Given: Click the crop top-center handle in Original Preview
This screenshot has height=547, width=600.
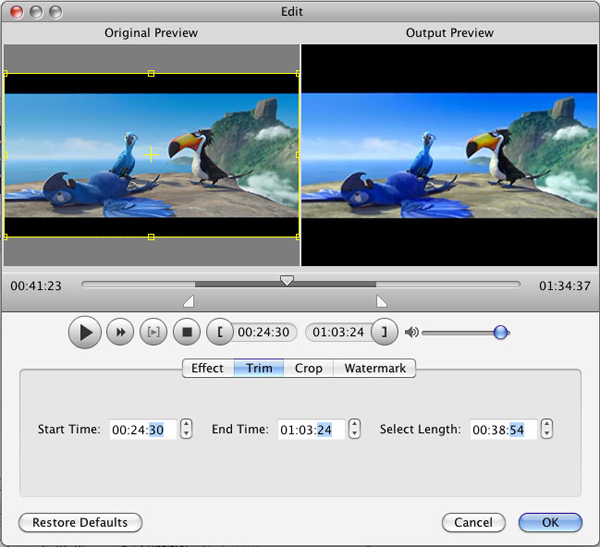Looking at the screenshot, I should 151,73.
